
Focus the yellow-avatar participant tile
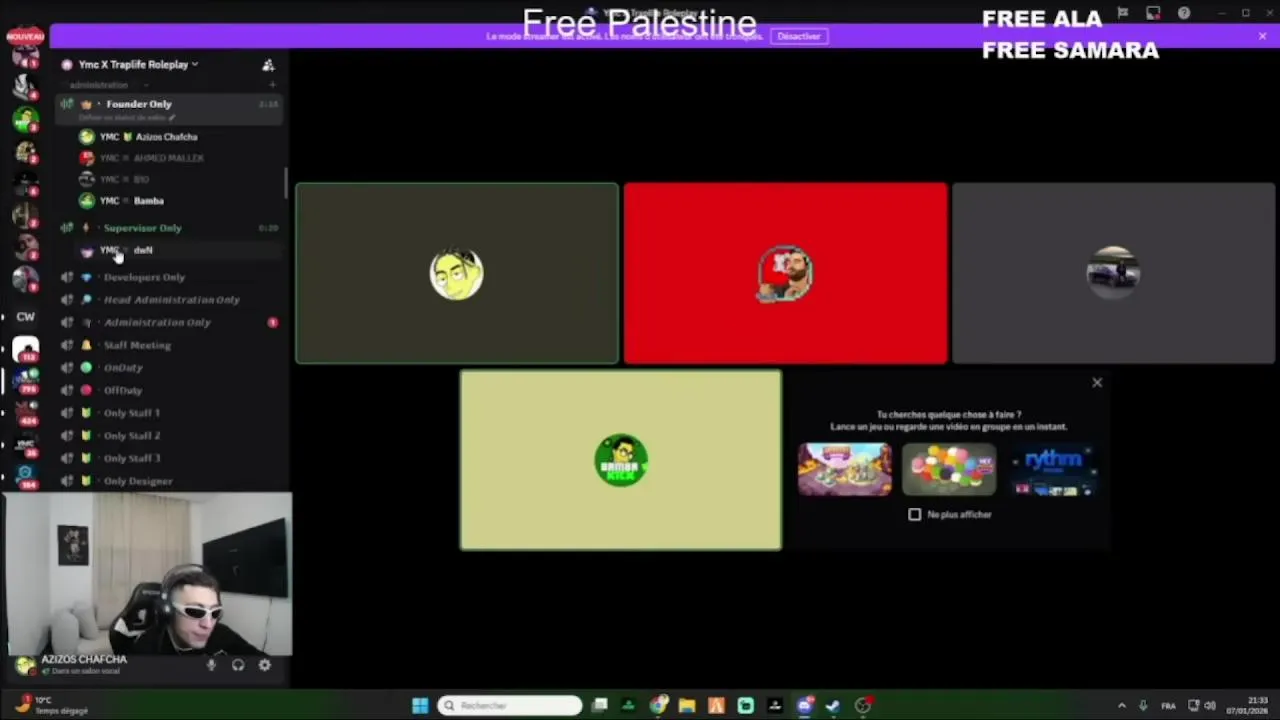coord(457,273)
